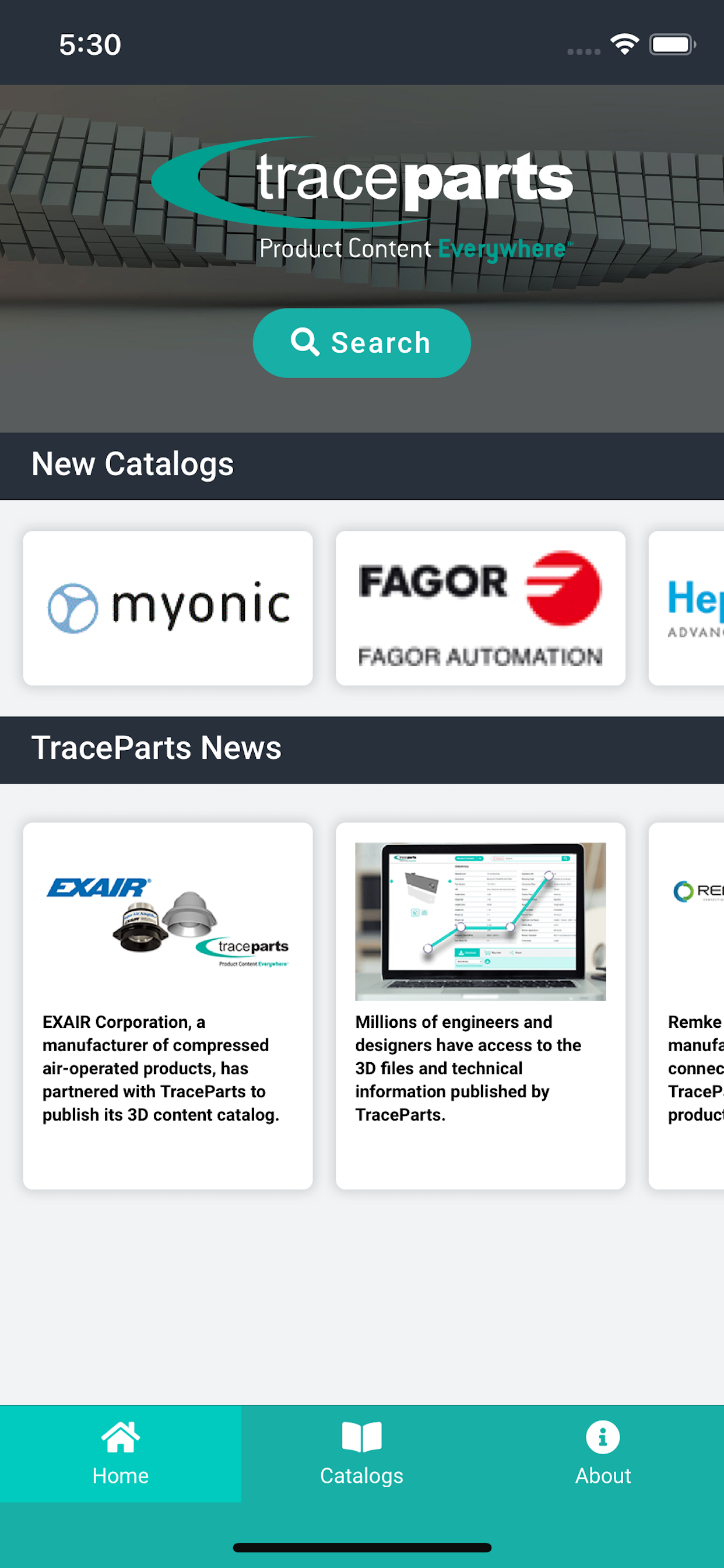The width and height of the screenshot is (724, 1568).
Task: Open the Remke news card
Action: coord(686,1006)
